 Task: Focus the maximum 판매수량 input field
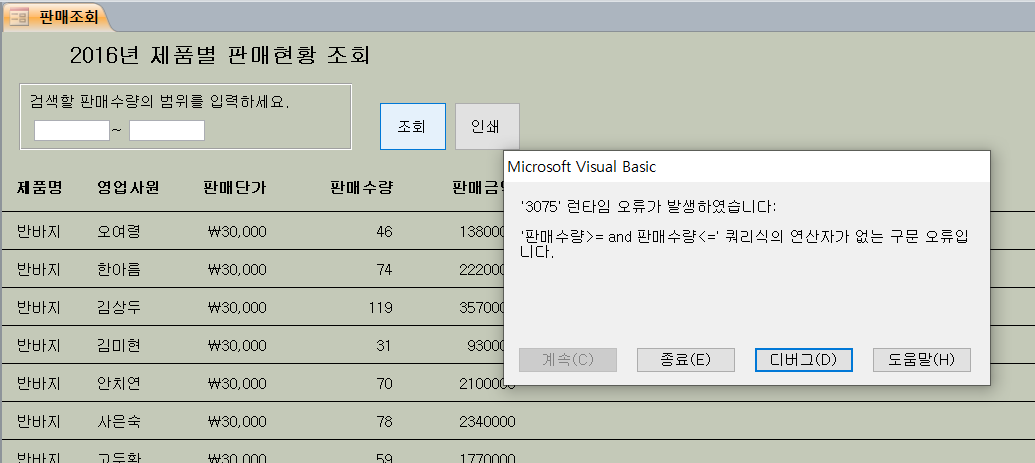(x=167, y=131)
